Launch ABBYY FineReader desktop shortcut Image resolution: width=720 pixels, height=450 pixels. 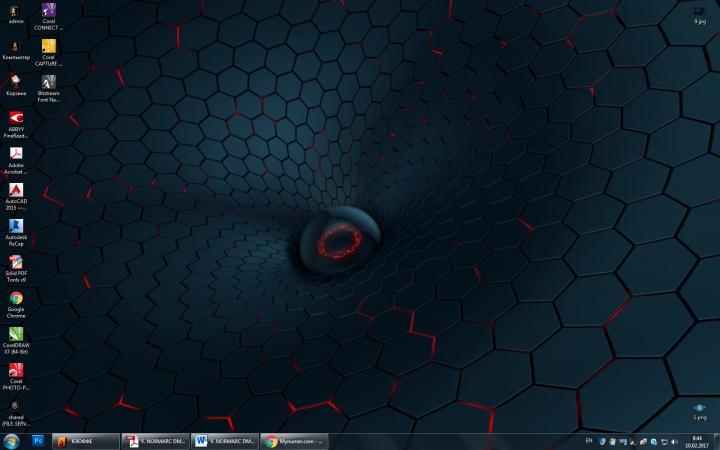click(x=16, y=124)
